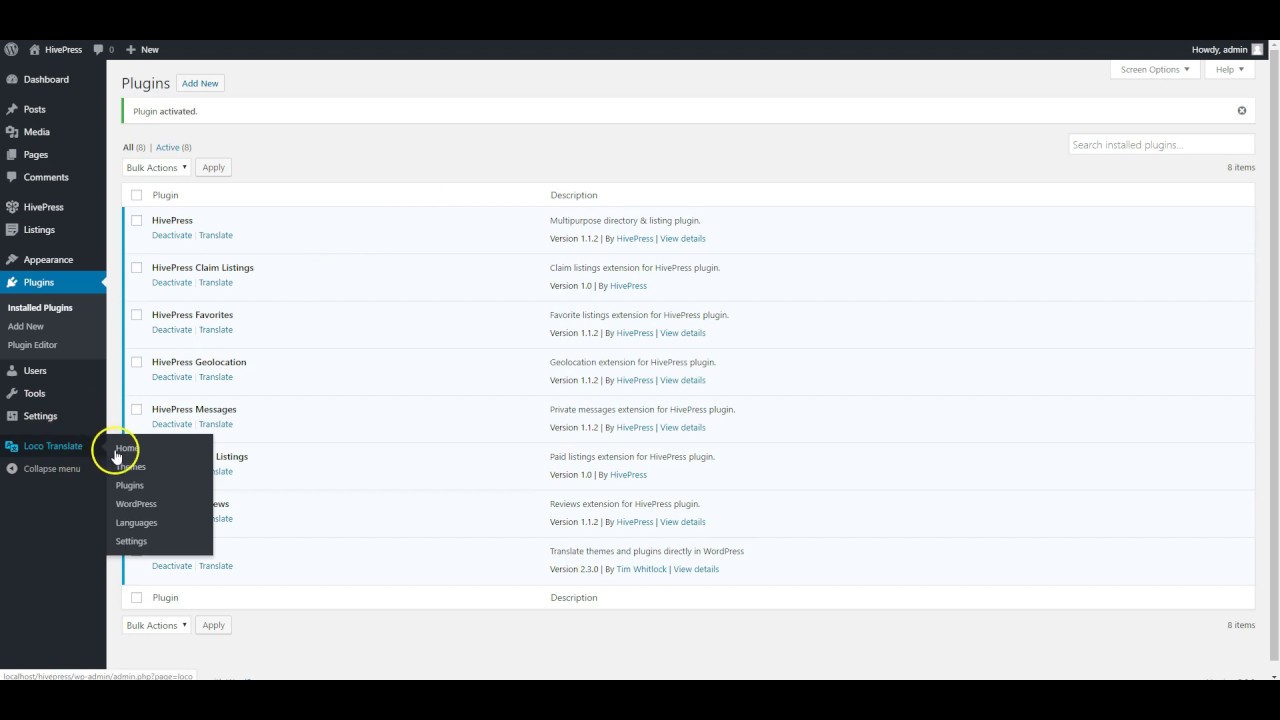This screenshot has height=720, width=1280.
Task: Select Languages in Loco Translate flyout
Action: [x=136, y=523]
